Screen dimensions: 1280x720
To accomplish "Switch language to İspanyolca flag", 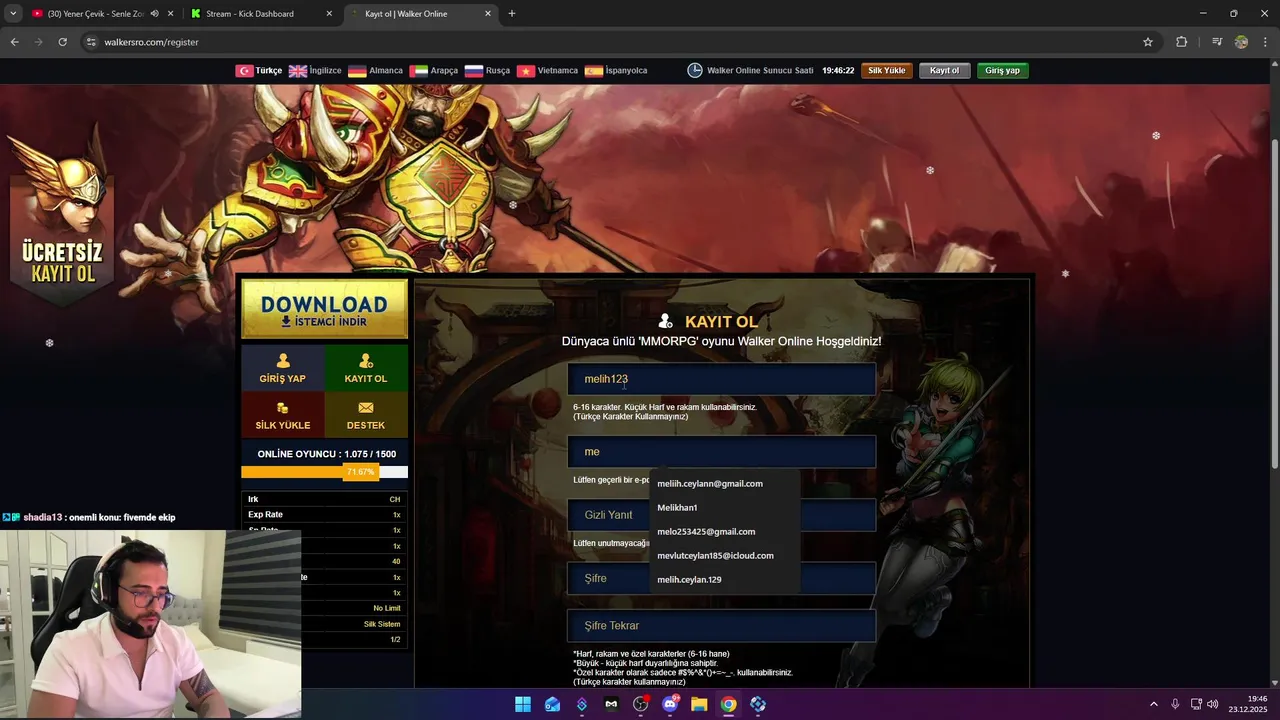I will point(616,71).
